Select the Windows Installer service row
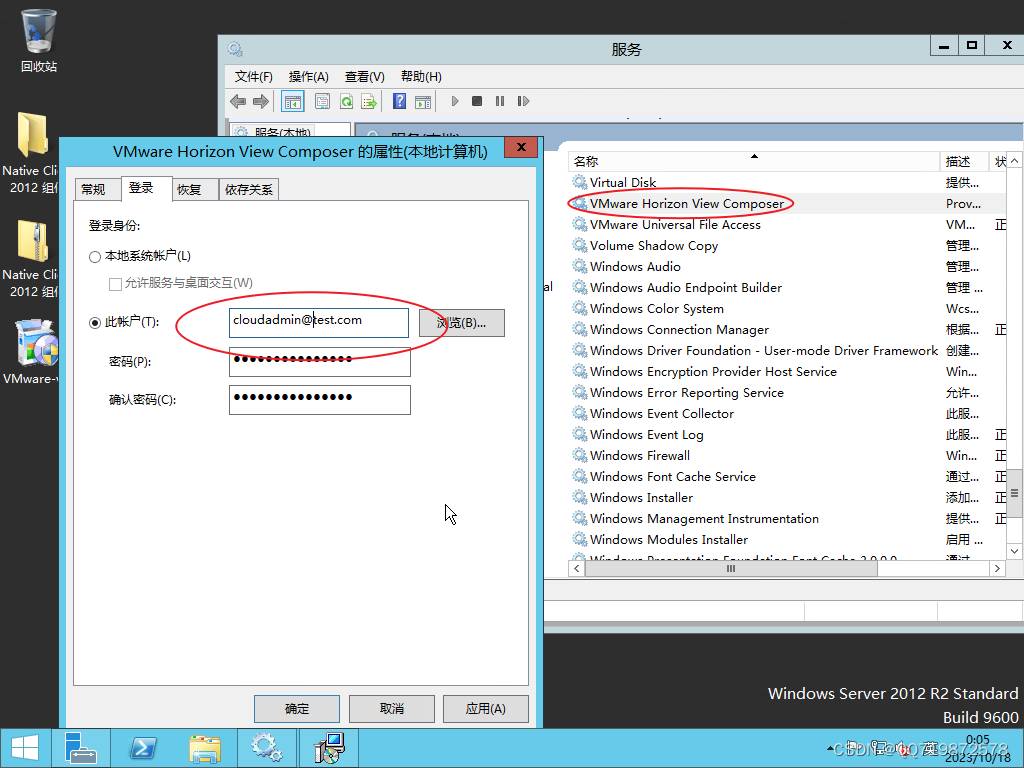The image size is (1024, 768). click(x=786, y=498)
